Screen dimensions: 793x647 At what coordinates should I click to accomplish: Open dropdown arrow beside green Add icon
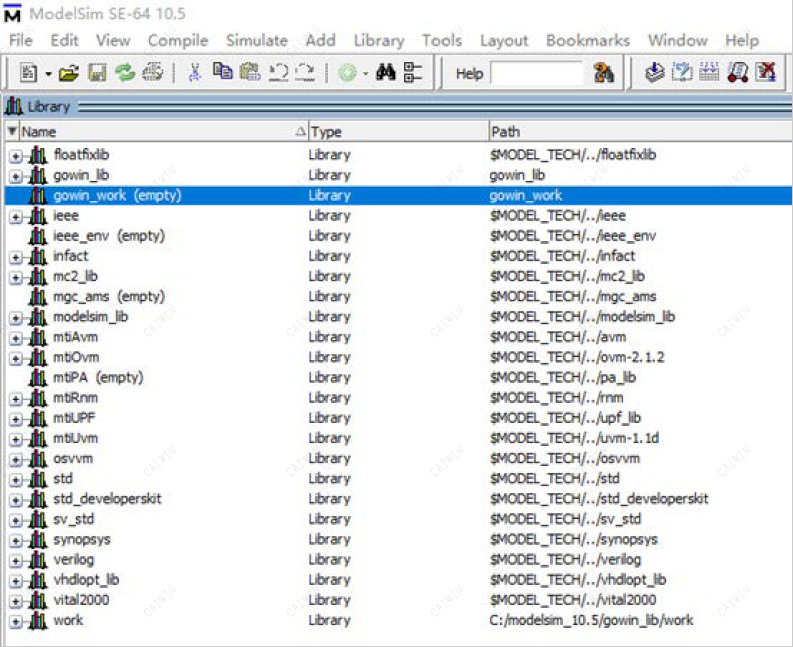pyautogui.click(x=365, y=74)
